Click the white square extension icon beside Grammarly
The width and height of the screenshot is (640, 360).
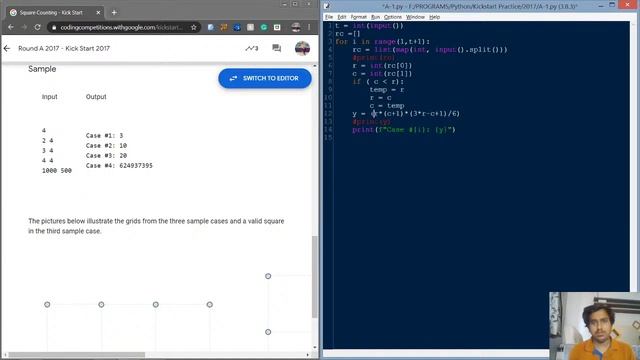coord(277,27)
